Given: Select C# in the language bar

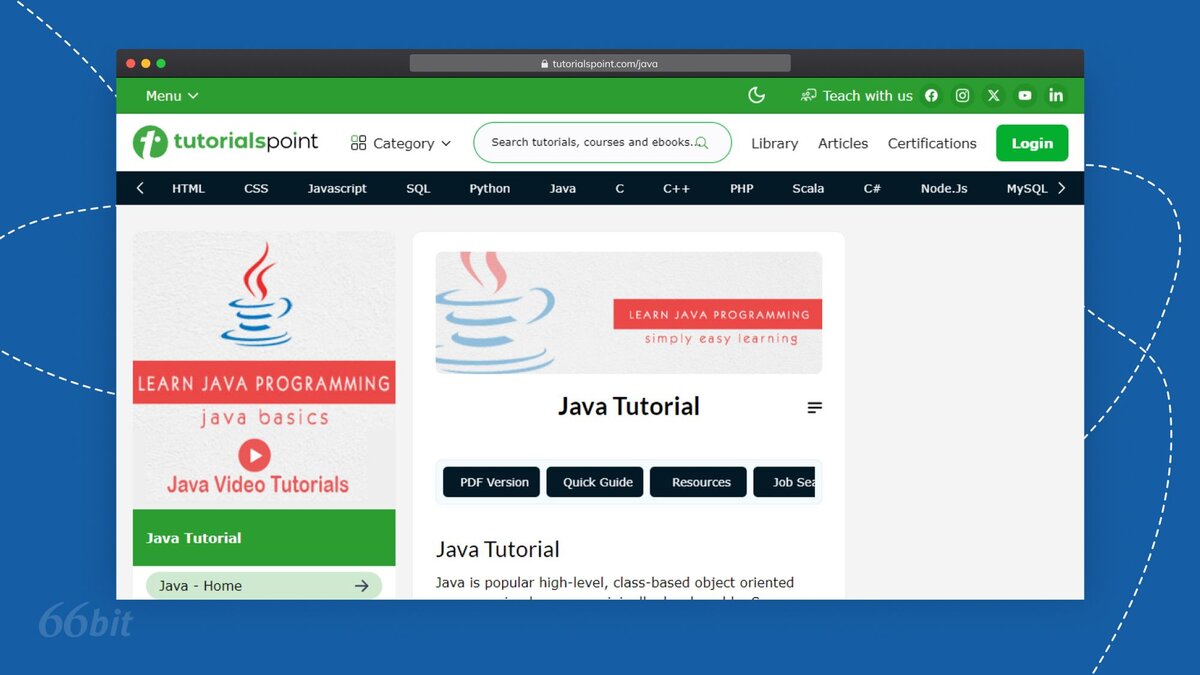Looking at the screenshot, I should coord(872,188).
